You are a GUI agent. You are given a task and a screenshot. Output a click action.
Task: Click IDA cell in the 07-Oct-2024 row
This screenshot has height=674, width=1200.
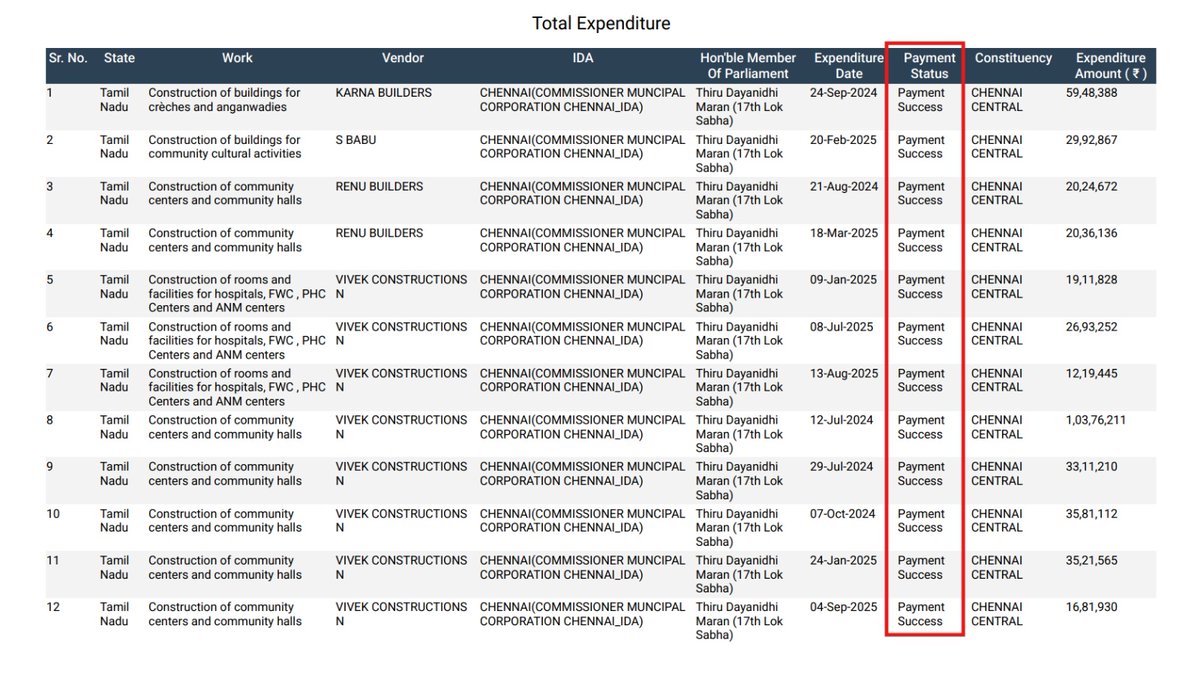point(583,521)
